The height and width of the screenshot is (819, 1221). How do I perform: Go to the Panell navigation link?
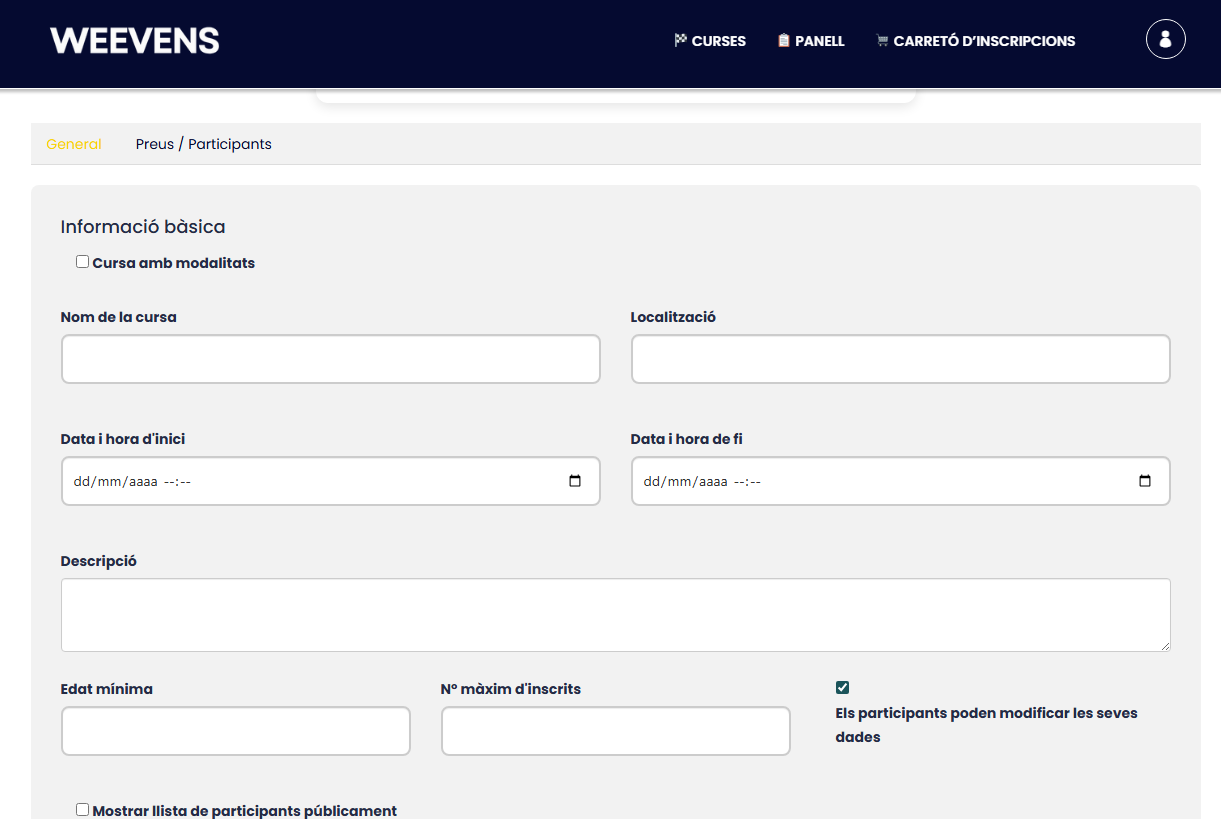point(819,41)
